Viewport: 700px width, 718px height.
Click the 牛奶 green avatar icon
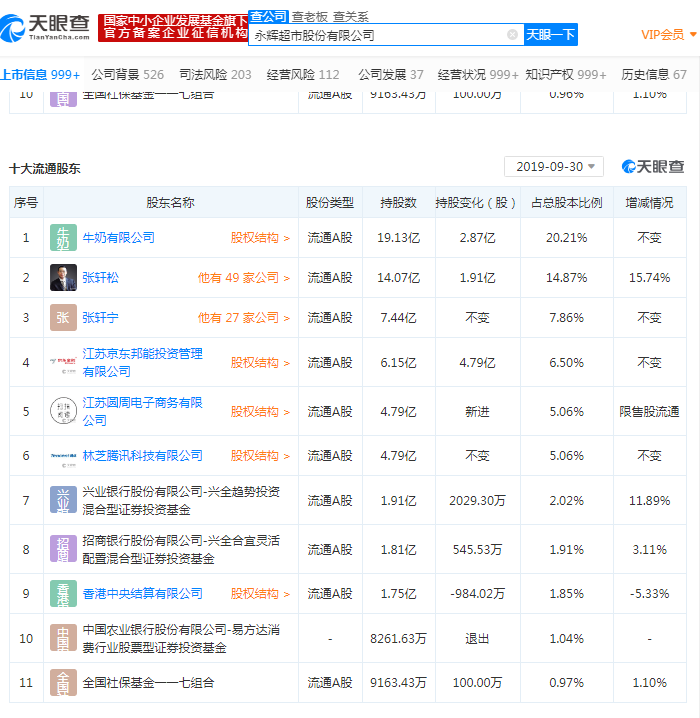click(63, 238)
